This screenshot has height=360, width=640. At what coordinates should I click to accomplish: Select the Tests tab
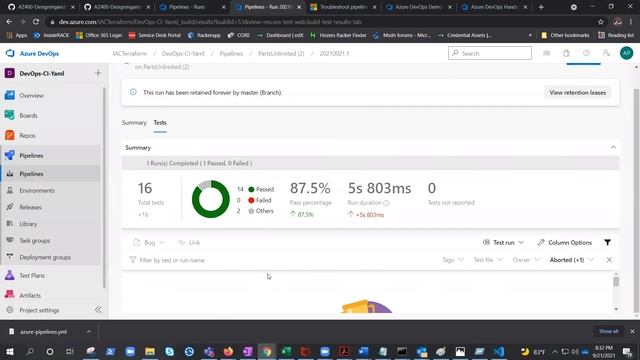(160, 122)
